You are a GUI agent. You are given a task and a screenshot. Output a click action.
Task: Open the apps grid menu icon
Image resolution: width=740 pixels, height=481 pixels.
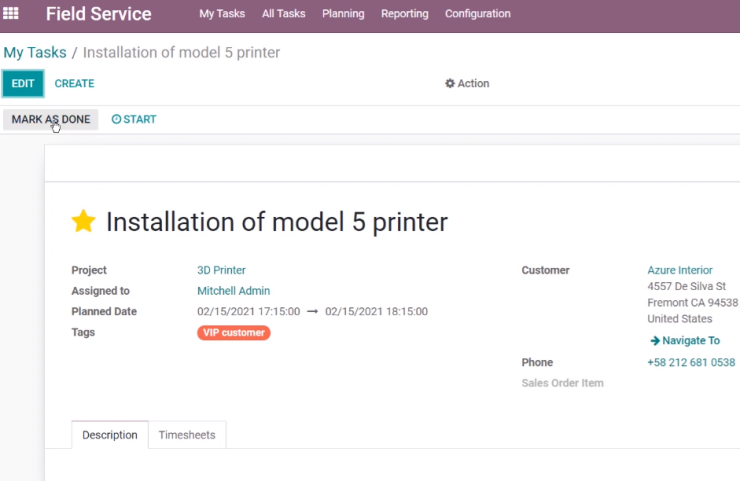(11, 13)
